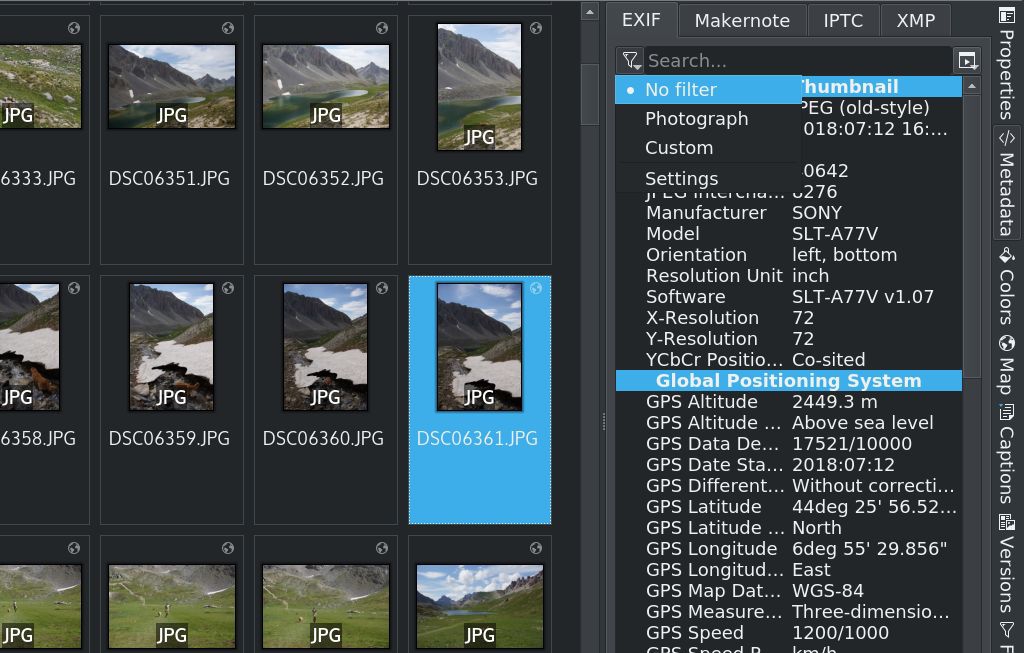Switch to the Makernote tab
Viewport: 1024px width, 653px height.
pyautogui.click(x=742, y=21)
